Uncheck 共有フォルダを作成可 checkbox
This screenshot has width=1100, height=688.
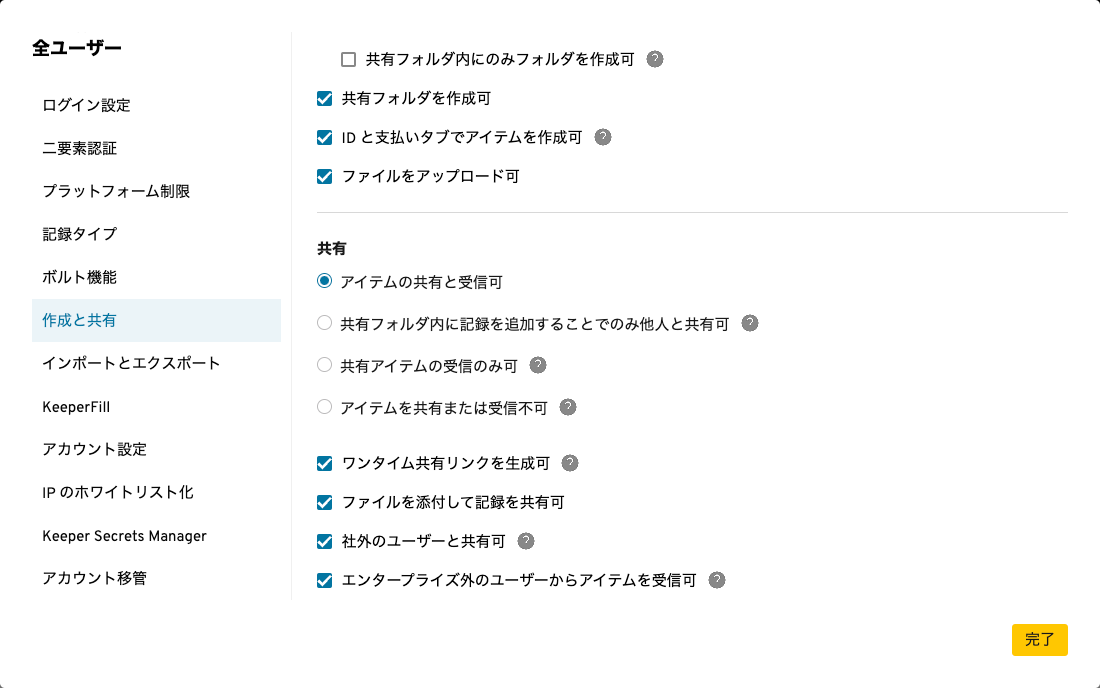click(x=324, y=99)
